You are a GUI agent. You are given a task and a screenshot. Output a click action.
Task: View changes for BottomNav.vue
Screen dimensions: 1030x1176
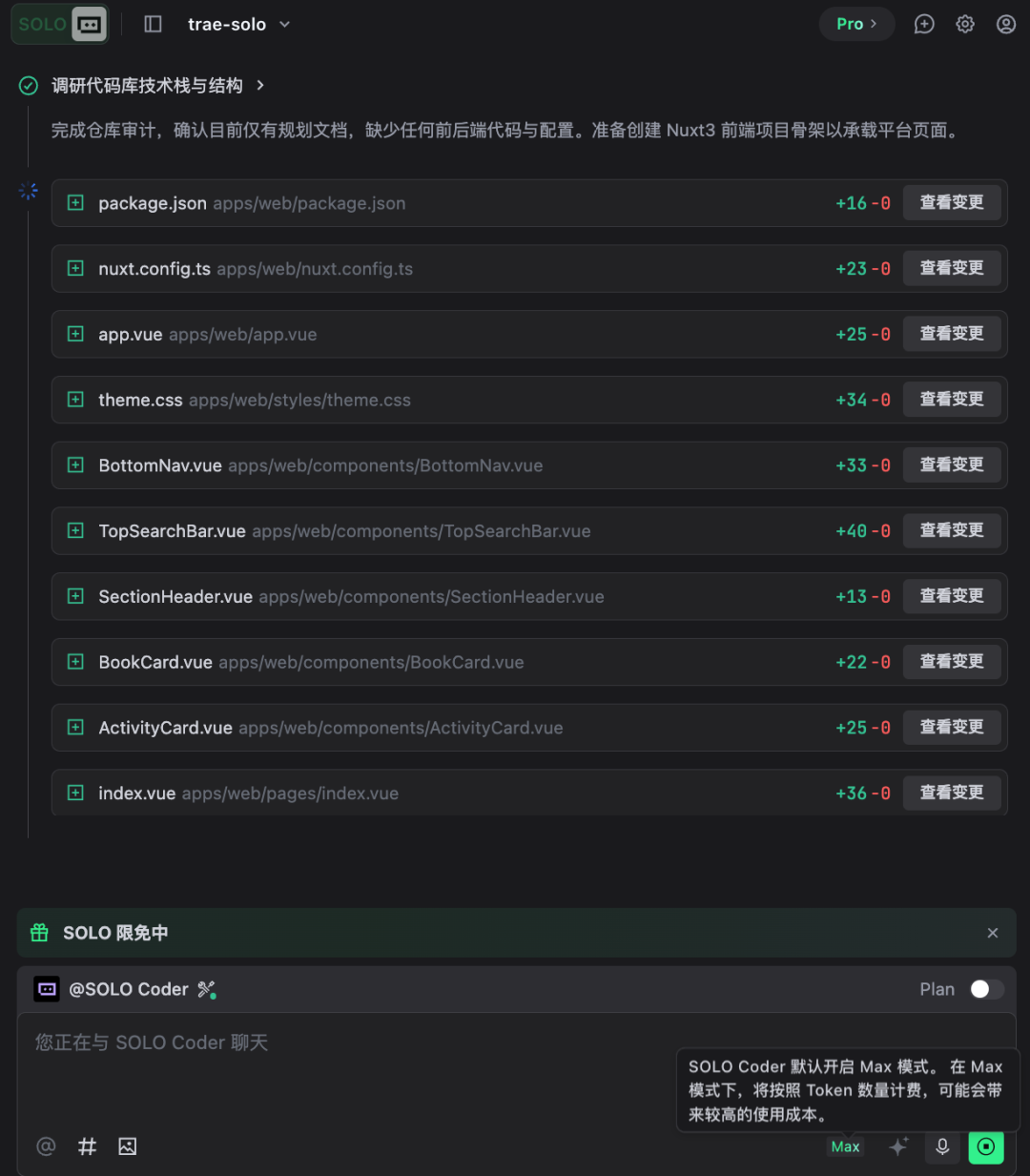pos(952,465)
